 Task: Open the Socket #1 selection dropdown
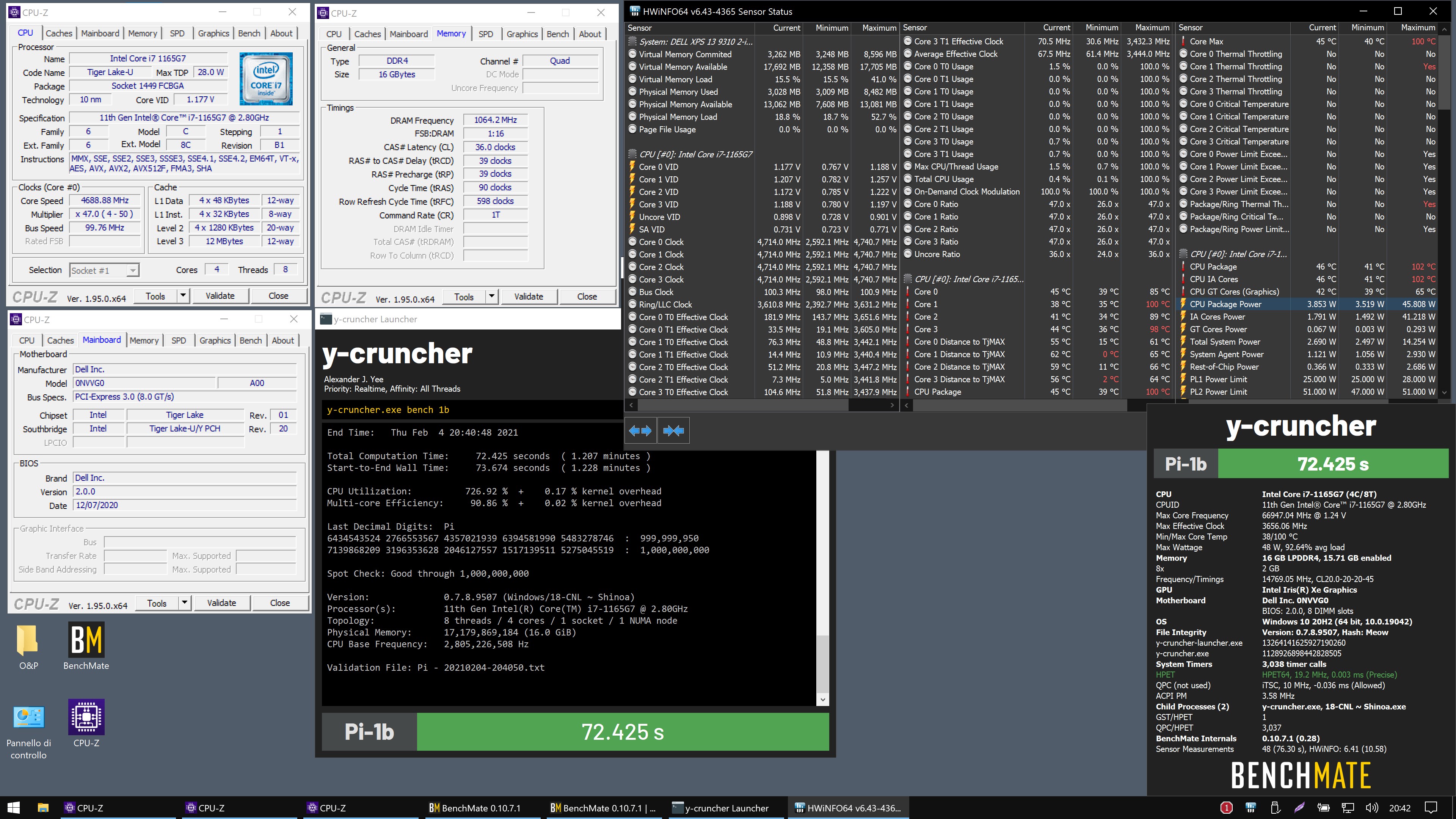point(105,270)
